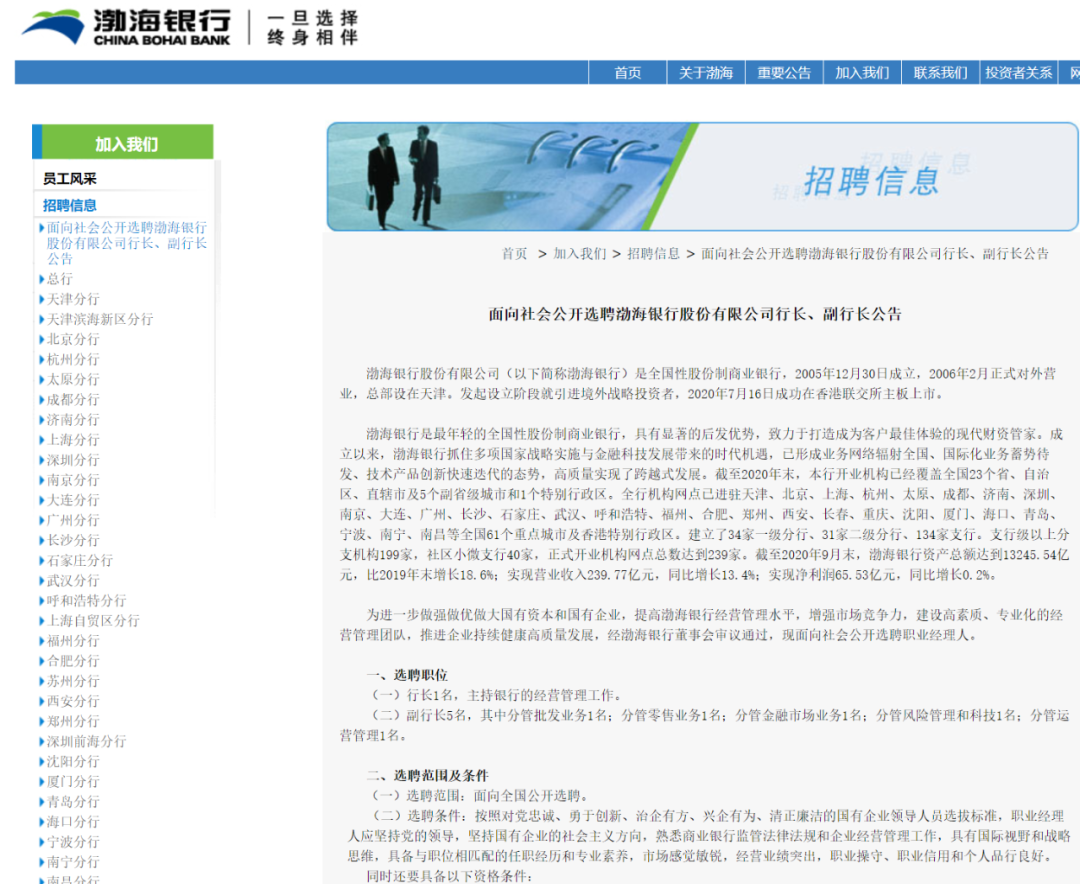1080x884 pixels.
Task: Open the 关于渤海 navigation menu item
Action: click(705, 72)
